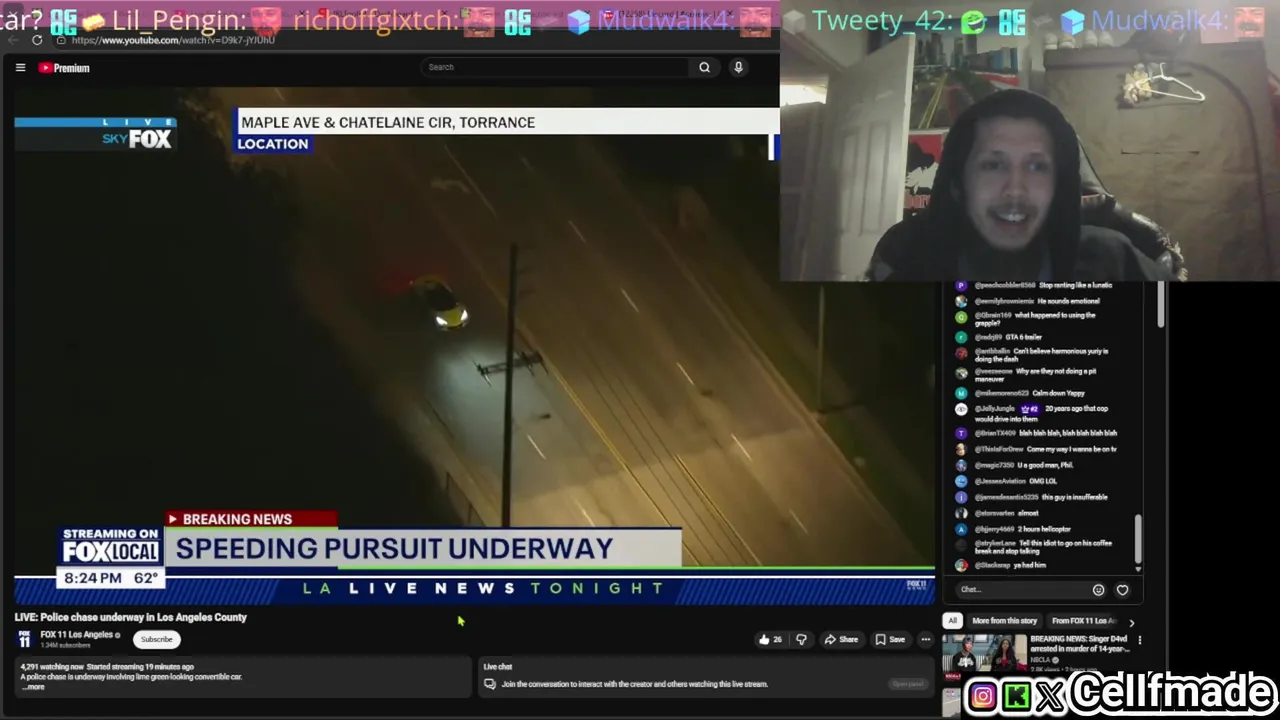Focus the YouTube search box
This screenshot has height=720, width=1280.
[555, 67]
